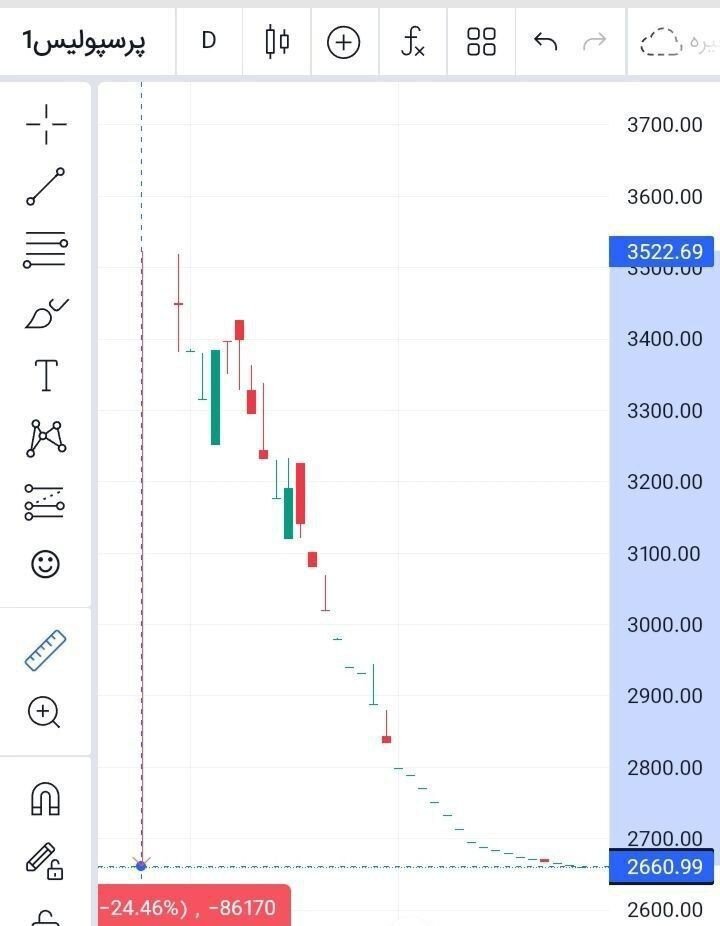The height and width of the screenshot is (926, 720).
Task: Select the zoom in tool
Action: pyautogui.click(x=46, y=712)
